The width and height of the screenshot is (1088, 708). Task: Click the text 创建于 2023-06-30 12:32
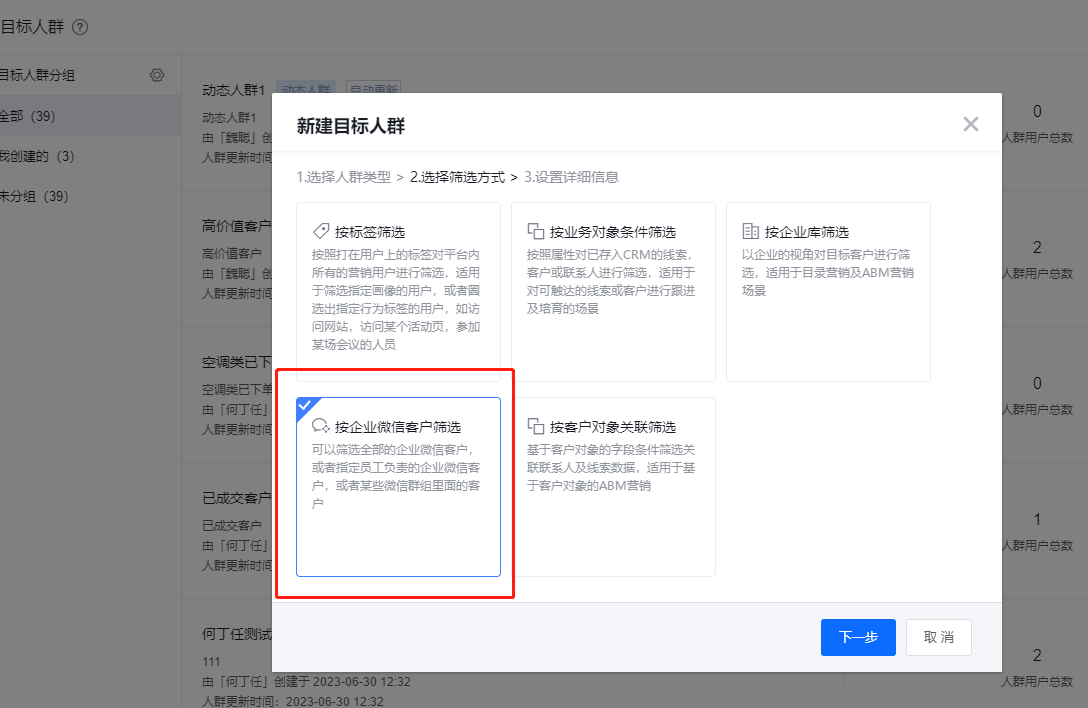341,682
